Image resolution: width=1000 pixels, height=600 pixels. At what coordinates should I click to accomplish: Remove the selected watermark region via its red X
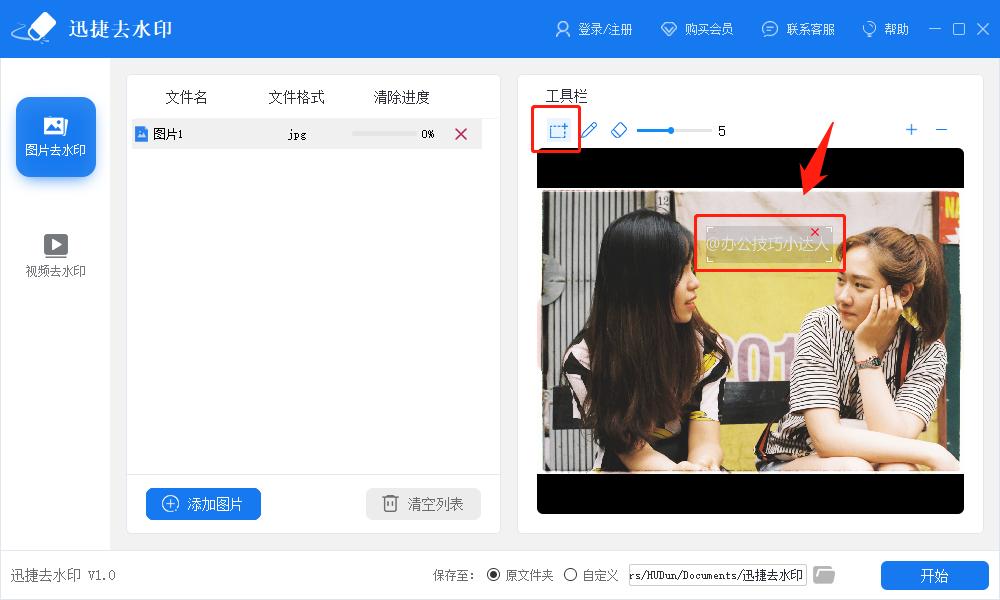(817, 231)
